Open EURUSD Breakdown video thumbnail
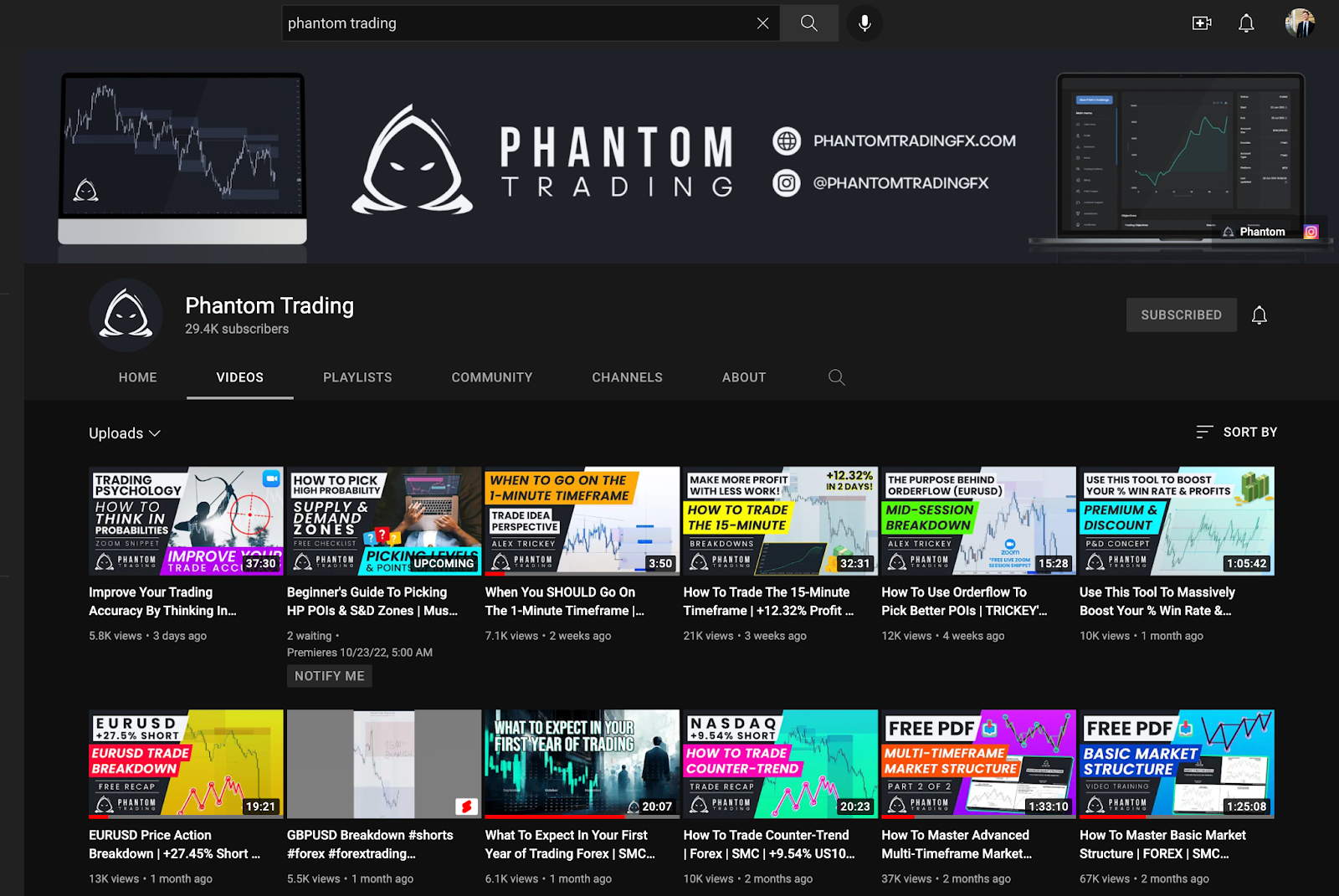 186,764
